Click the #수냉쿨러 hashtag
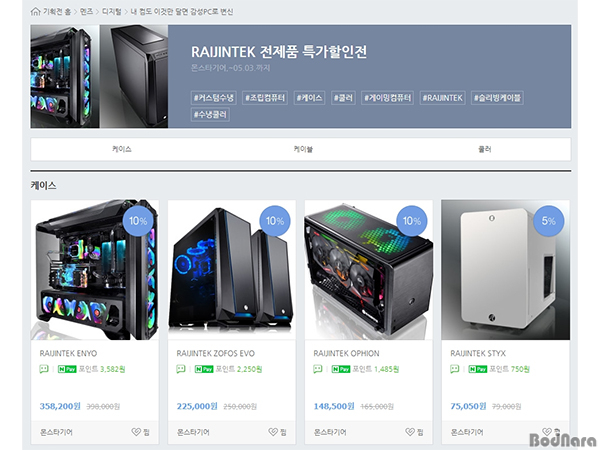 point(210,114)
